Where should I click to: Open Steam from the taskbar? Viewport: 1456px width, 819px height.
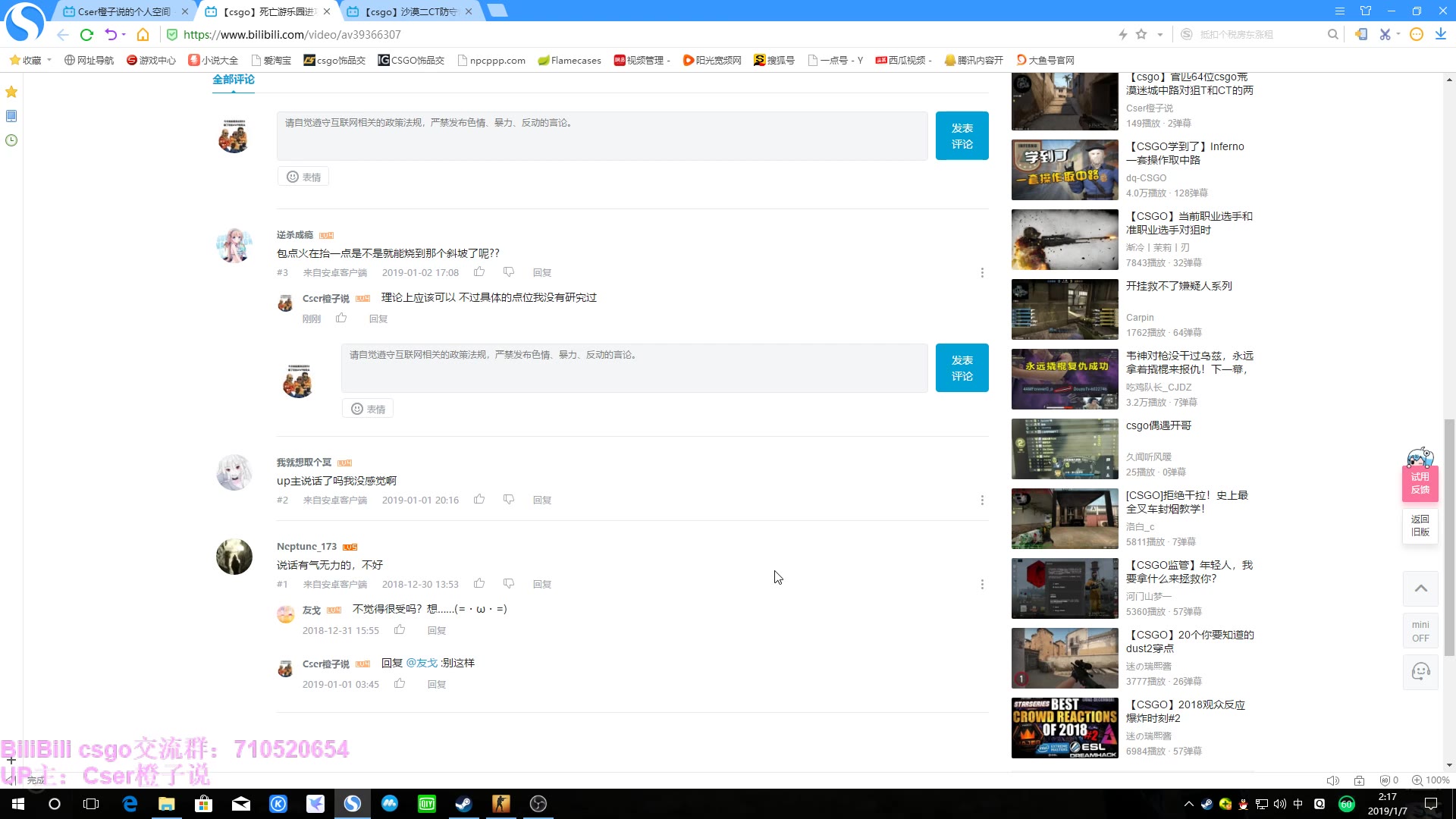click(463, 804)
